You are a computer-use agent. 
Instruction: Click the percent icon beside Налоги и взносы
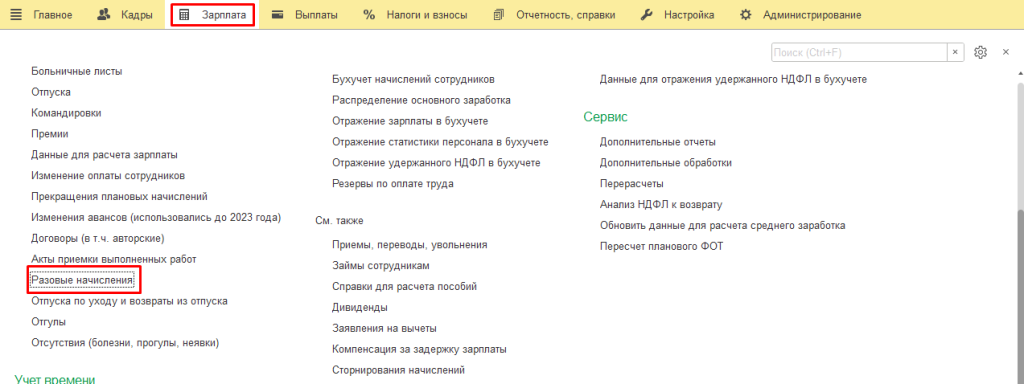(x=369, y=14)
